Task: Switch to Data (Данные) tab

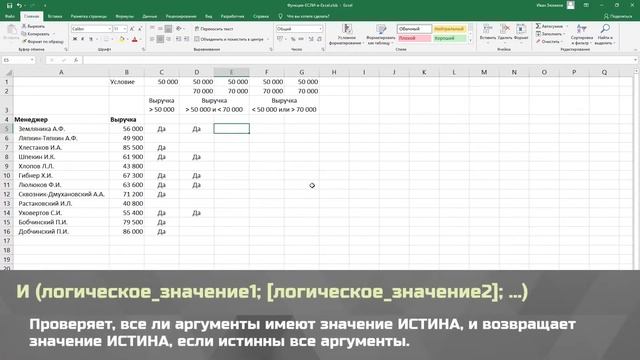Action: 150,16
